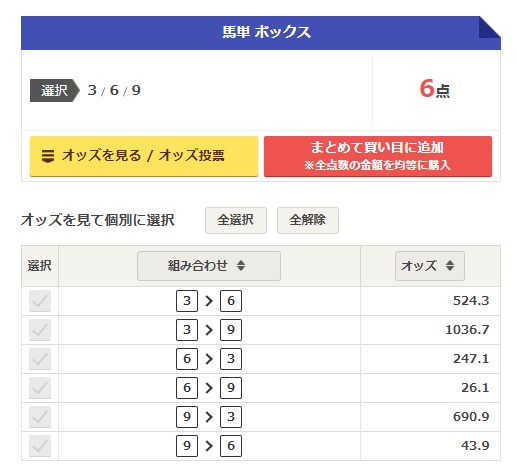Image resolution: width=517 pixels, height=475 pixels.
Task: Click the 馬単 ボックス header tab
Action: [x=261, y=33]
